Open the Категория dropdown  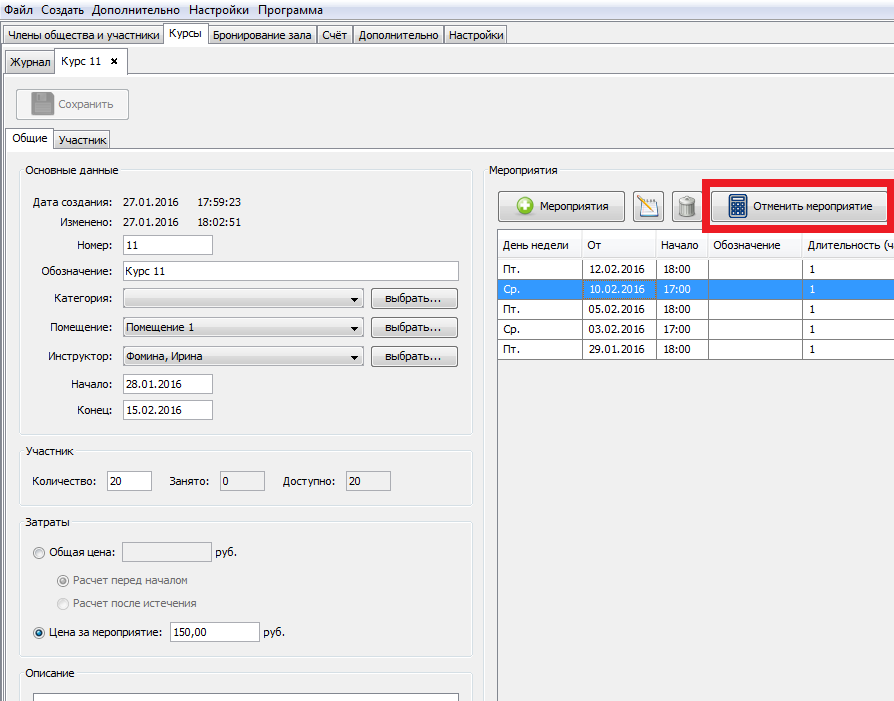243,298
